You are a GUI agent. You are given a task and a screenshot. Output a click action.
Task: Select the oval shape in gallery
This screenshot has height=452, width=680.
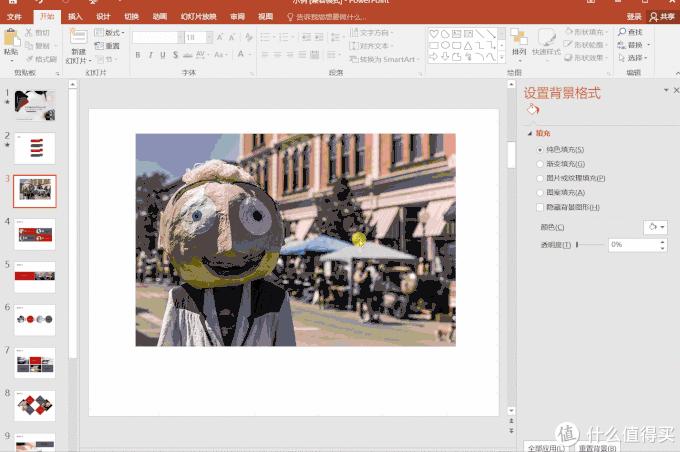[445, 45]
